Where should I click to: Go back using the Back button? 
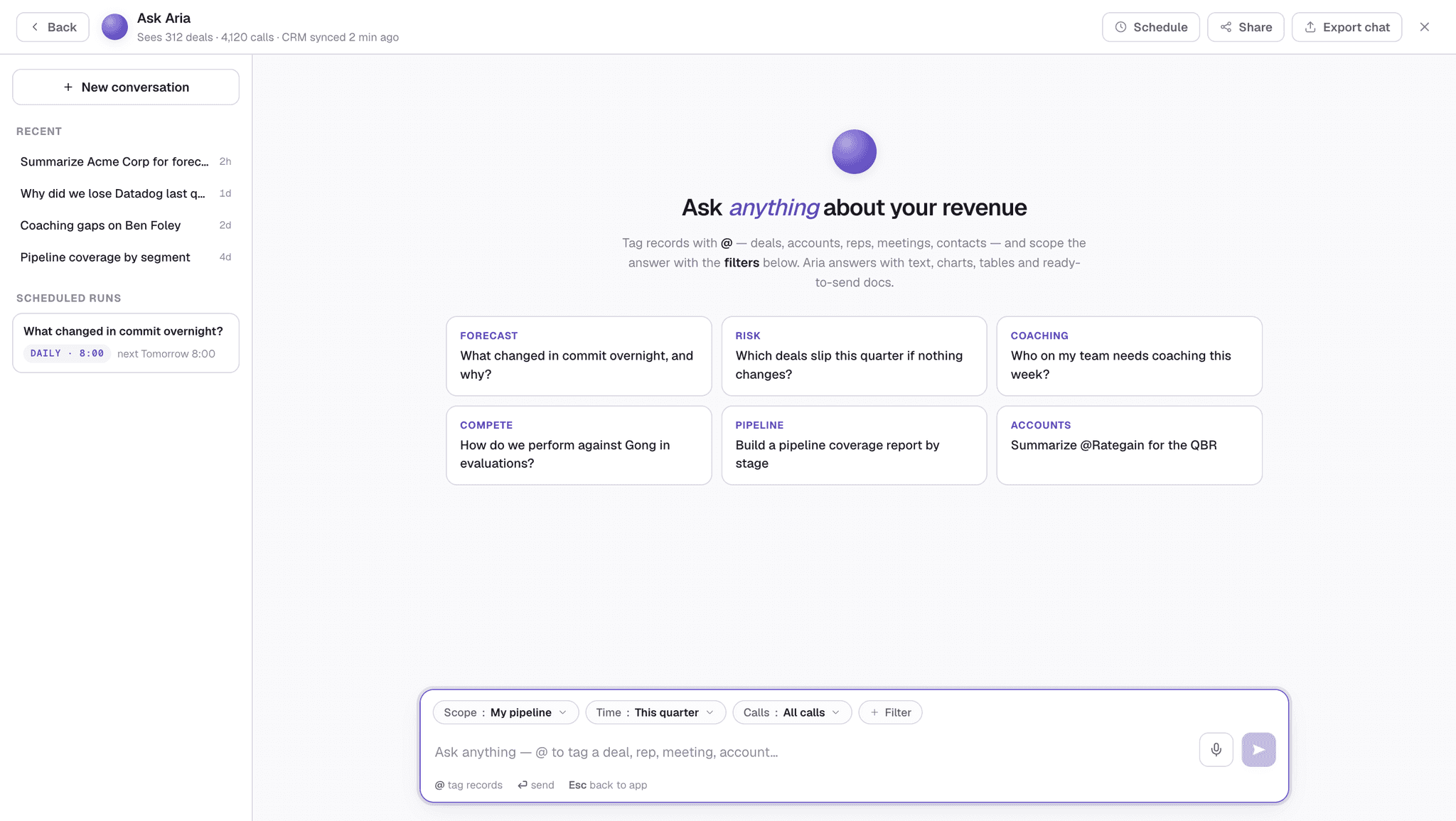(53, 27)
